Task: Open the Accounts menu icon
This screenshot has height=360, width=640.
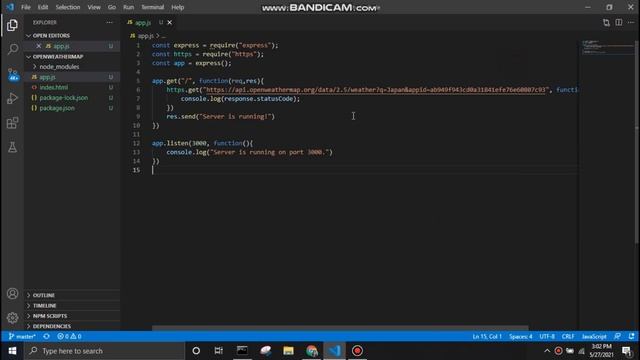Action: click(12, 293)
